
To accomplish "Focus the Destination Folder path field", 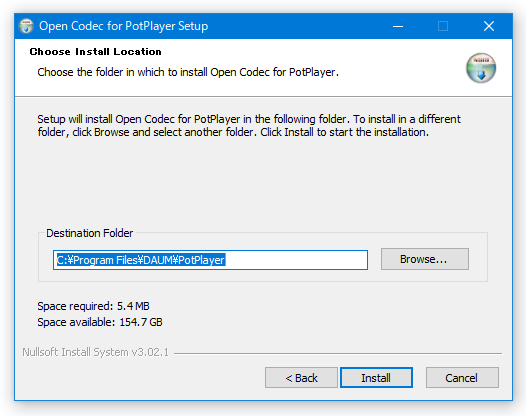I will coord(210,260).
